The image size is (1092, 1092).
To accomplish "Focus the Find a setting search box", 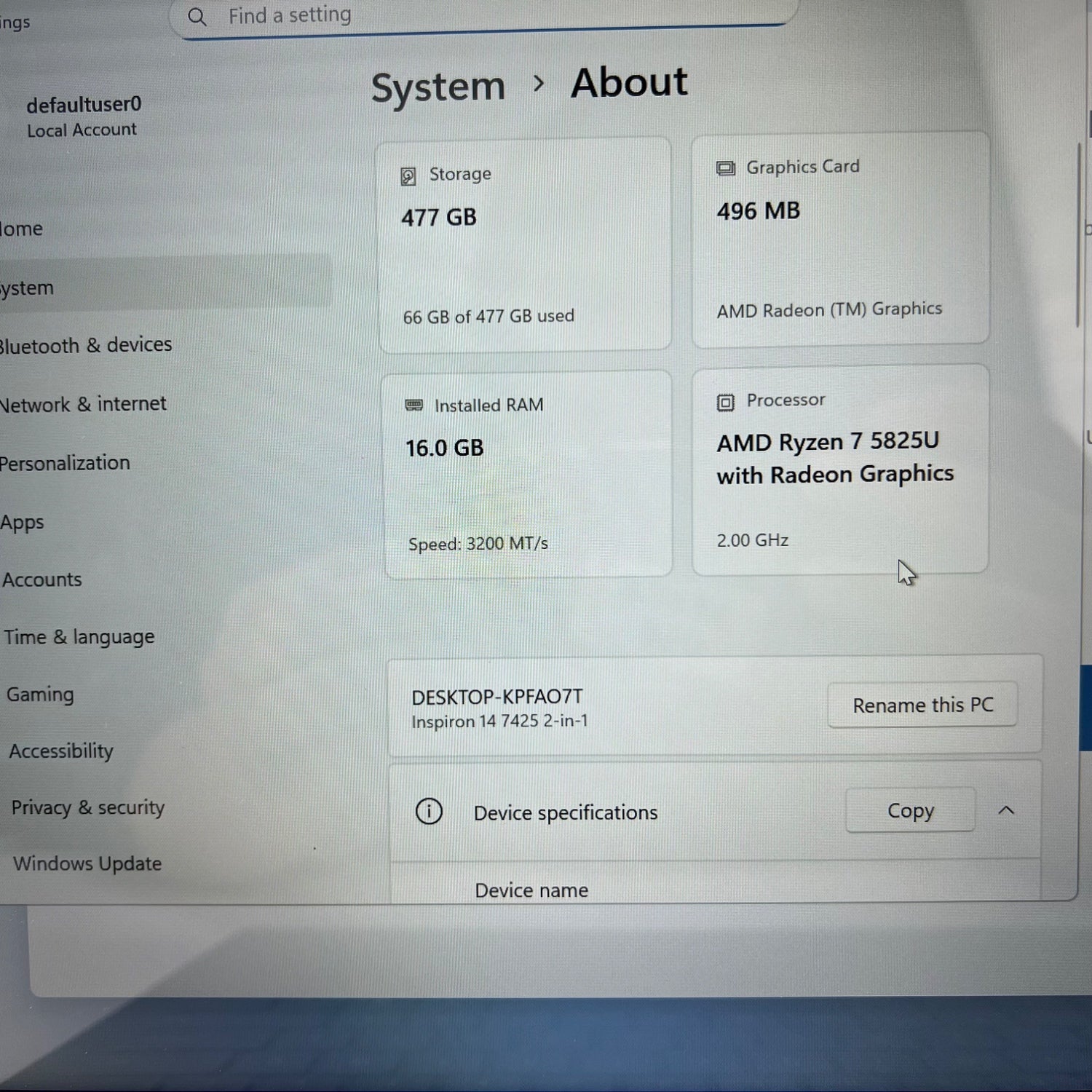I will coord(484,16).
